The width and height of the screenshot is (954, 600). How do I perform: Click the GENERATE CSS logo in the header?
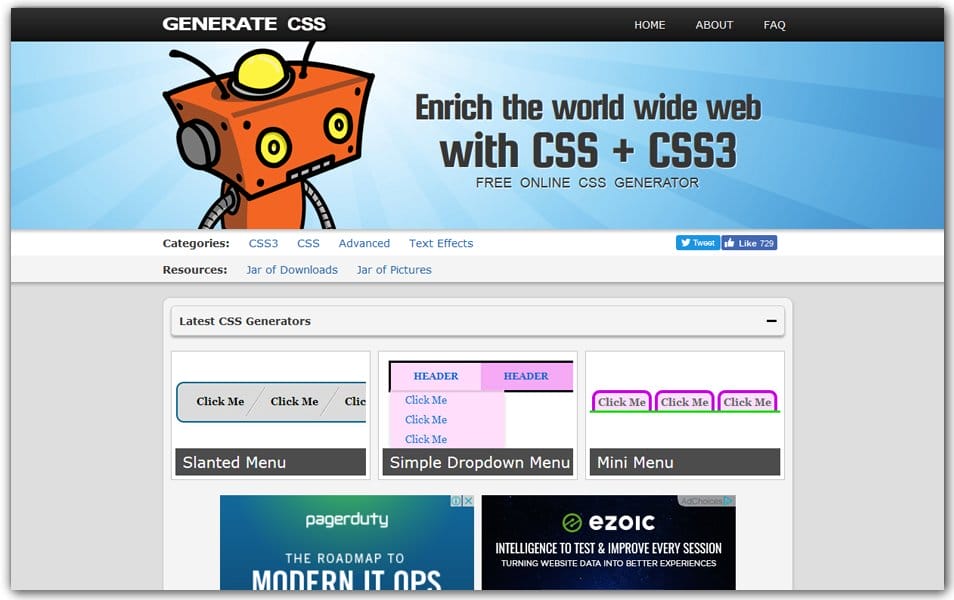(x=243, y=22)
